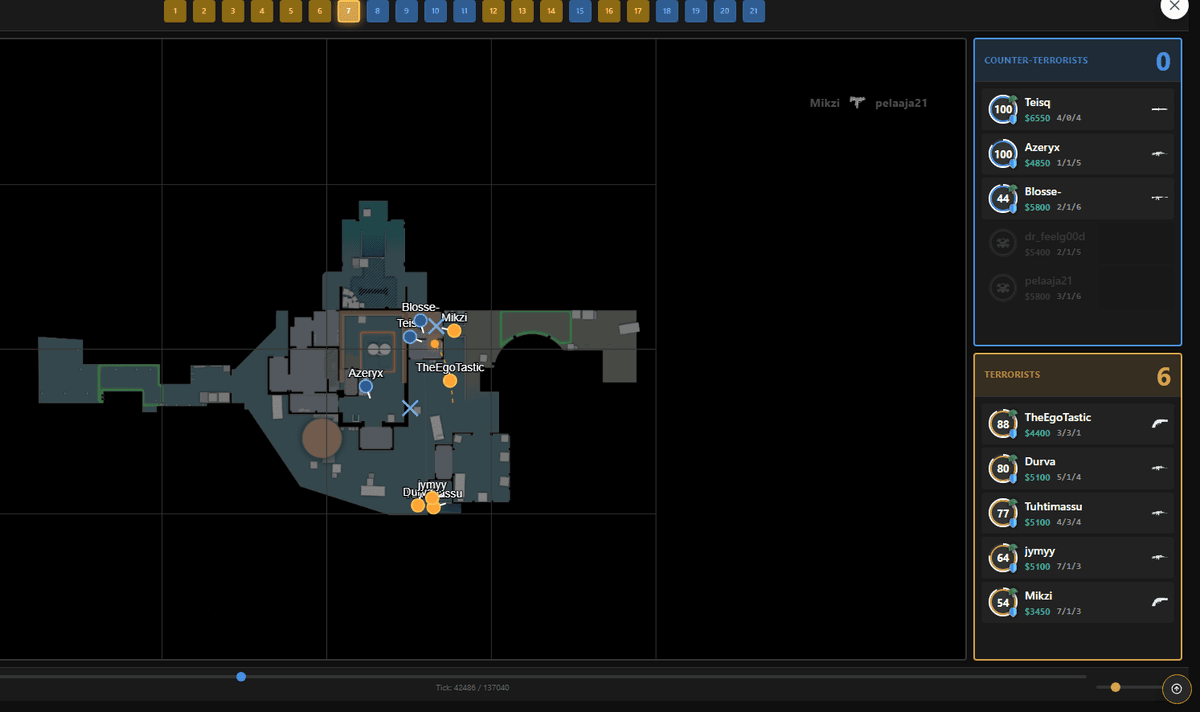Viewport: 1200px width, 712px height.
Task: Go to round 6
Action: pos(320,11)
